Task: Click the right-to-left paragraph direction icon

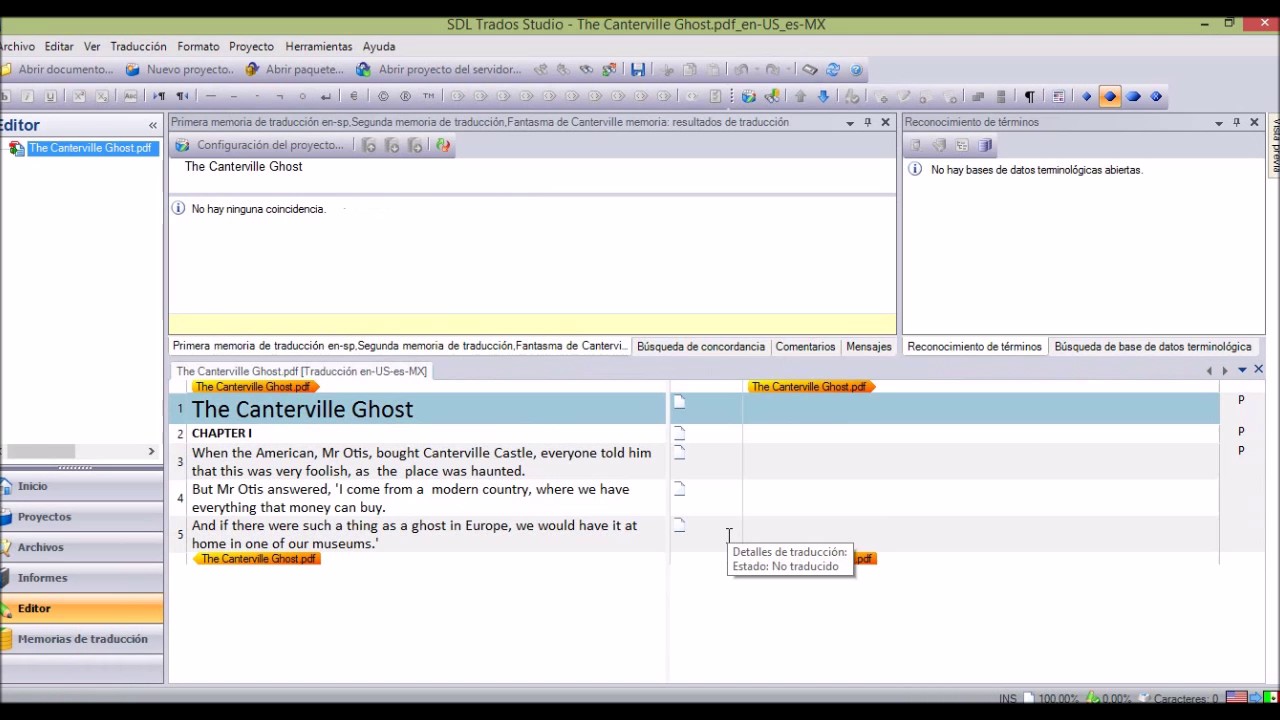Action: pos(182,97)
